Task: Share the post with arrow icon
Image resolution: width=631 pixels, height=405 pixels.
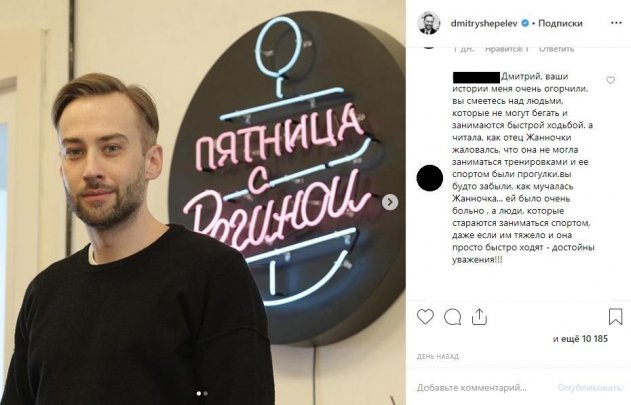Action: tap(479, 317)
